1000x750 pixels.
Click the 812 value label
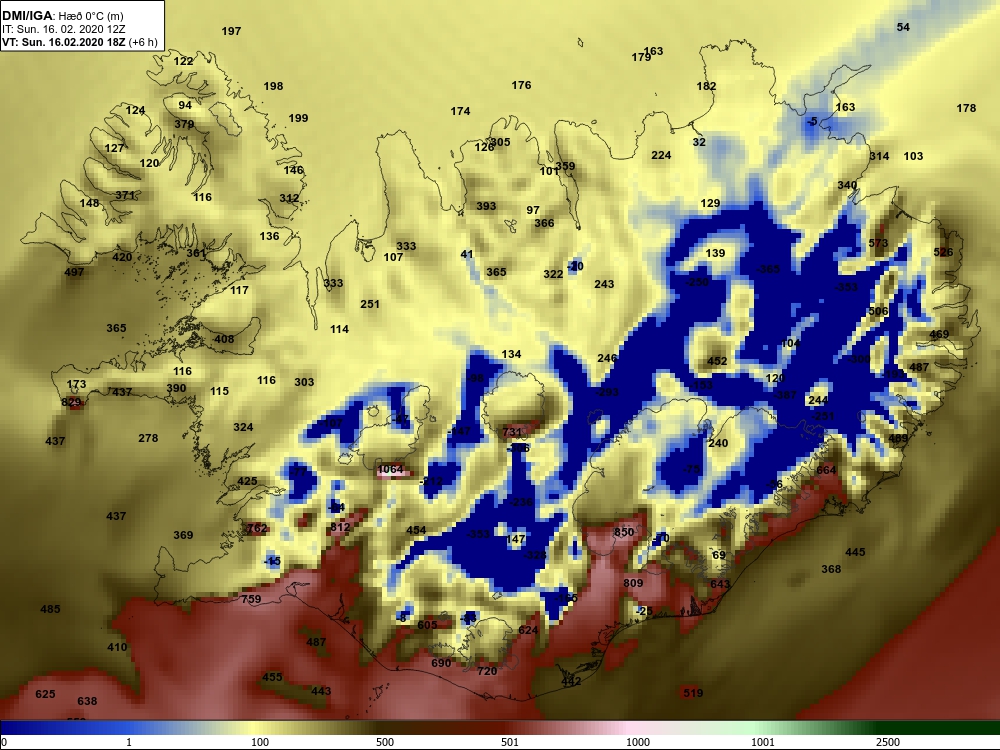[341, 527]
